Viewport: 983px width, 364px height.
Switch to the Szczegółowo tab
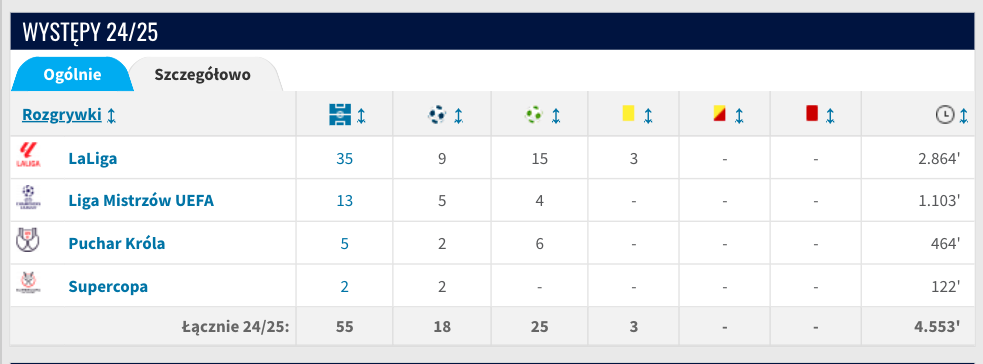pos(202,75)
